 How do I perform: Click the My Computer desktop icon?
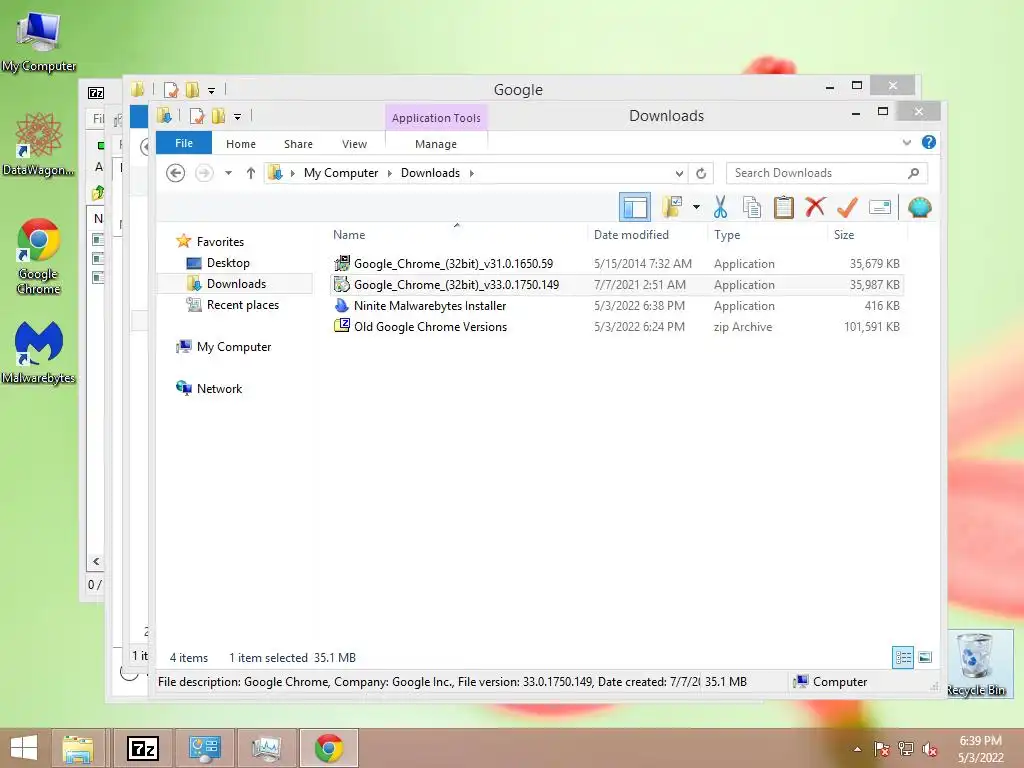coord(39,42)
